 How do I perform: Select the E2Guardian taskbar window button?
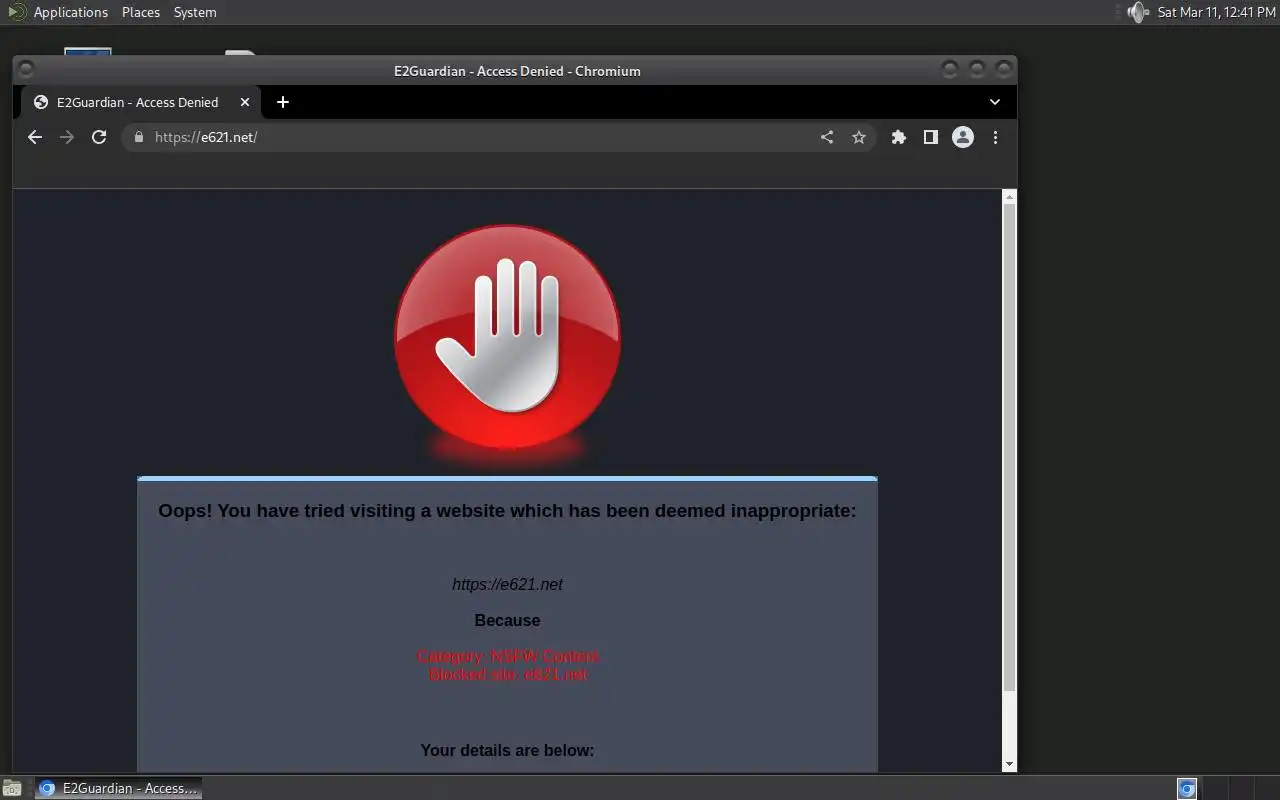point(118,788)
